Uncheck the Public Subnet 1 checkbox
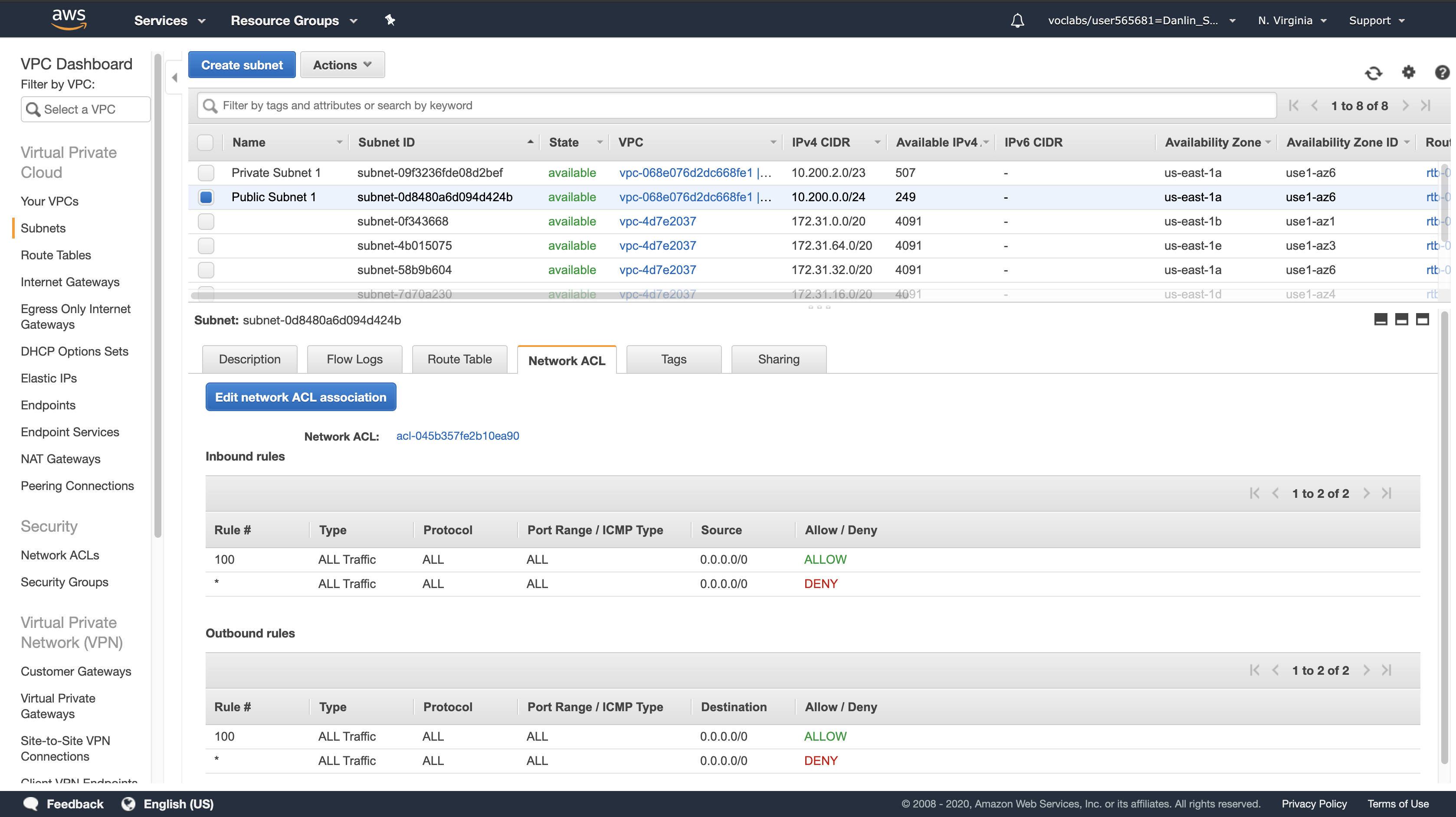The width and height of the screenshot is (1456, 817). pyautogui.click(x=207, y=197)
